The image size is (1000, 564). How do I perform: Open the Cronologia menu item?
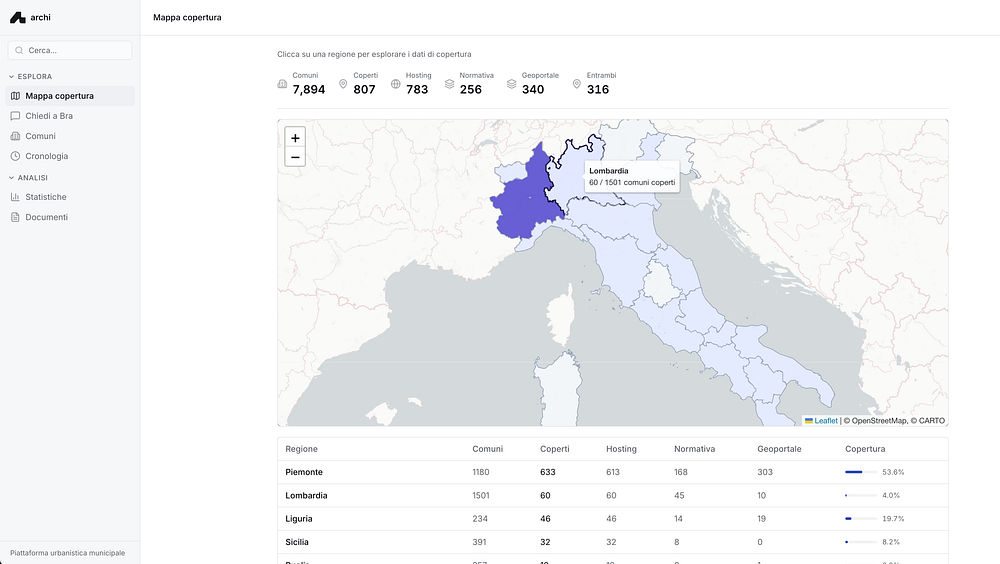[x=47, y=156]
